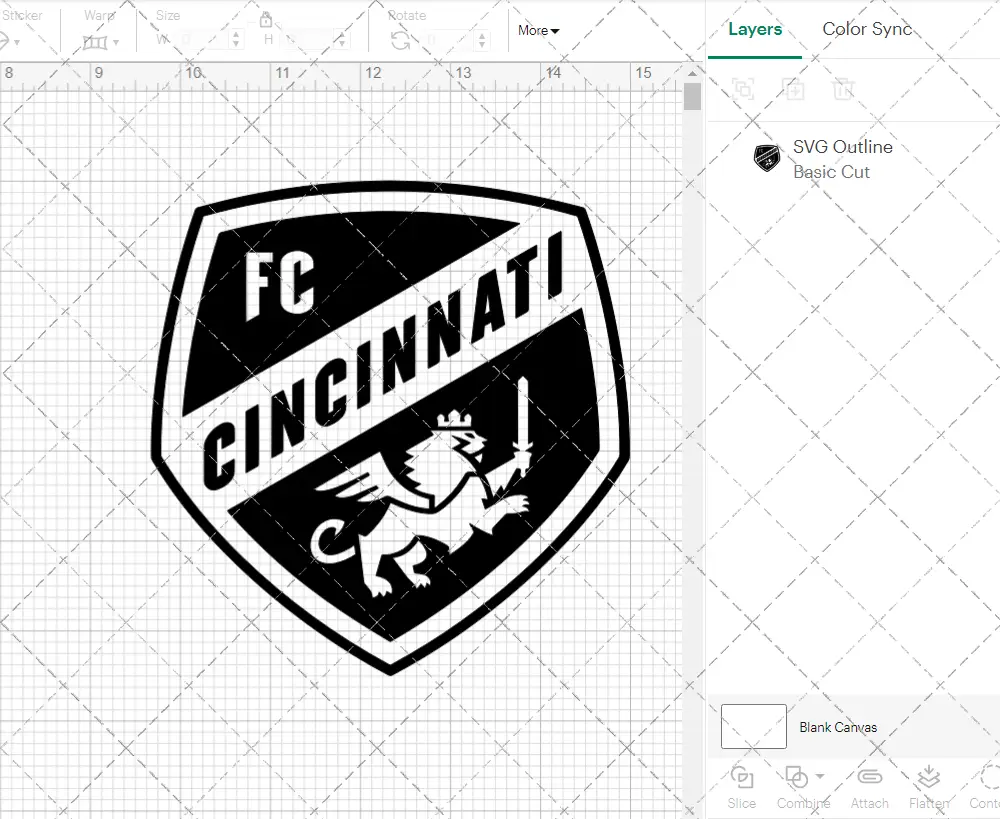This screenshot has width=1000, height=819.
Task: Open the More dropdown
Action: 537,31
